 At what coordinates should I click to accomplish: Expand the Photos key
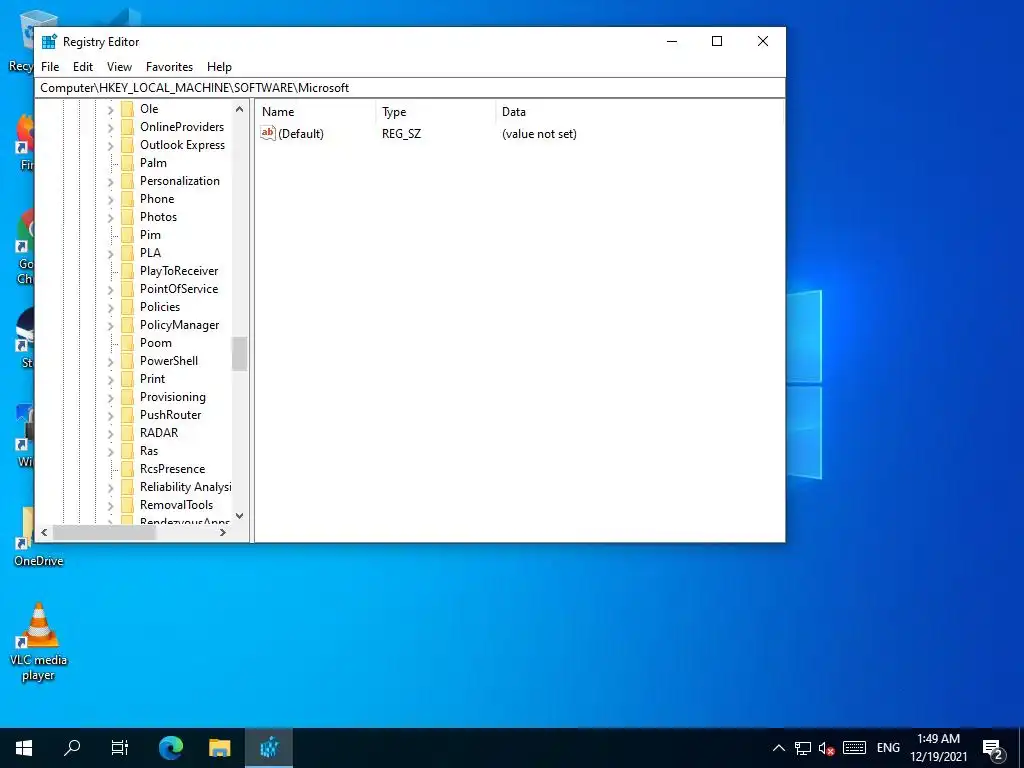(x=110, y=217)
